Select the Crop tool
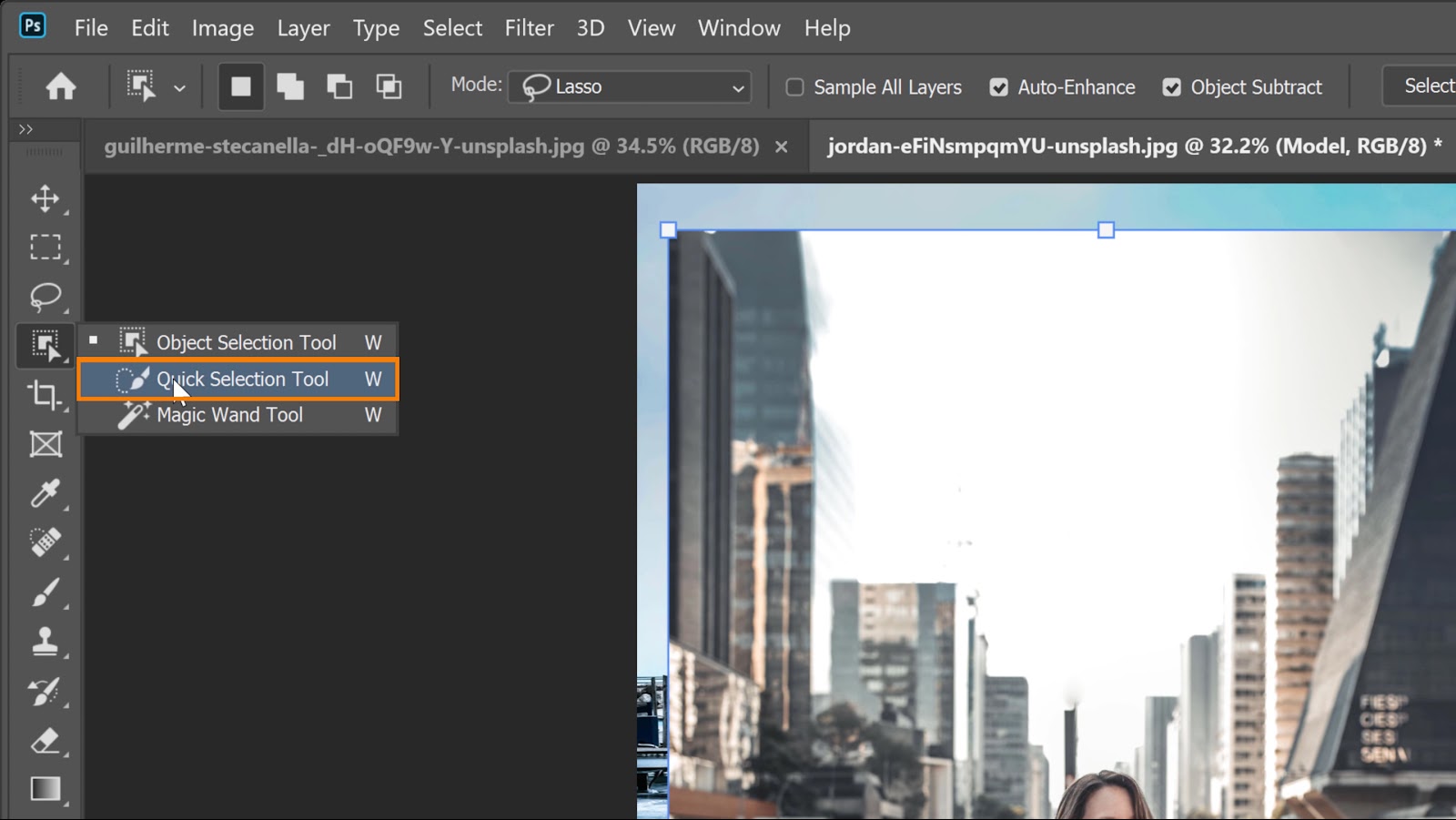Screen dimensions: 1456x820 [x=45, y=395]
